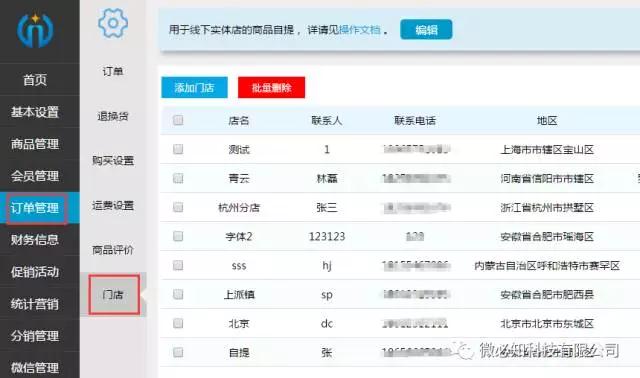This screenshot has width=640, height=378.
Task: Click region 河南省信阳市市辖区
Action: 547,179
